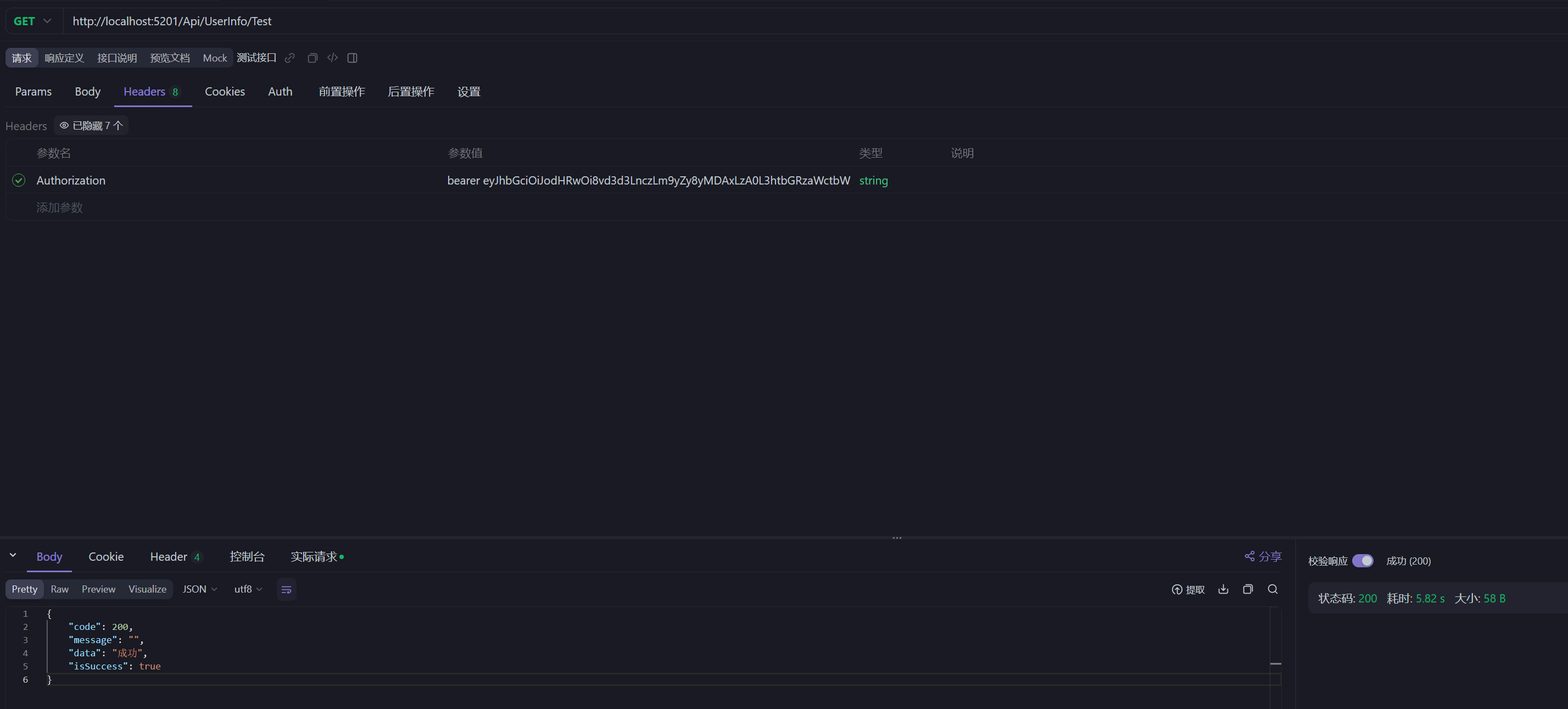Click the 说明 column header
The height and width of the screenshot is (709, 1568).
coord(962,153)
